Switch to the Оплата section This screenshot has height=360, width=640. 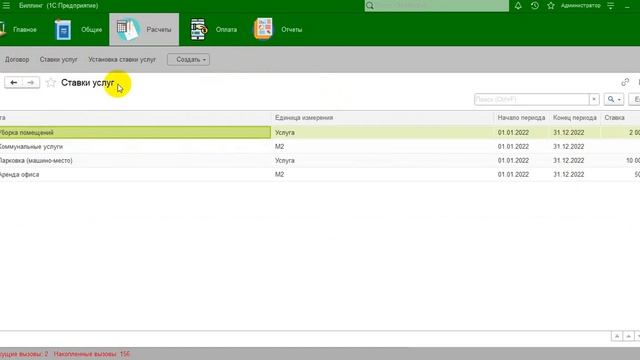pyautogui.click(x=226, y=29)
